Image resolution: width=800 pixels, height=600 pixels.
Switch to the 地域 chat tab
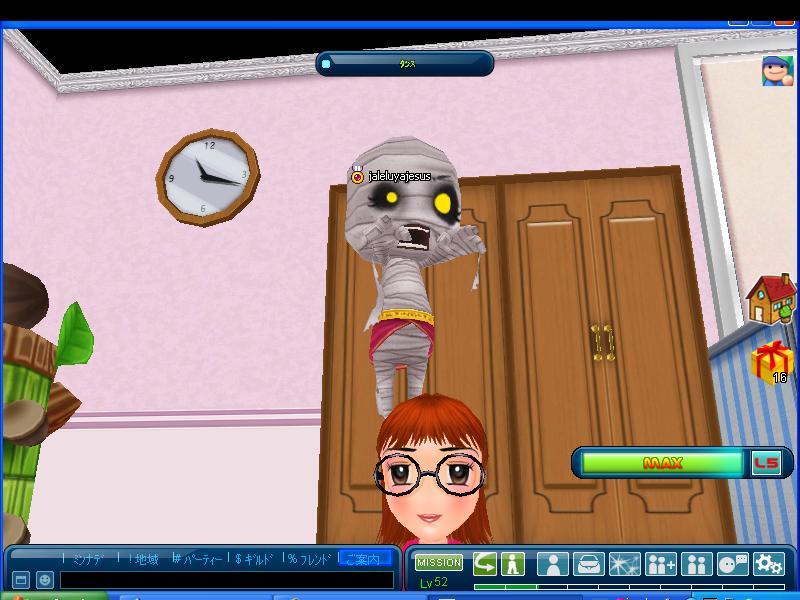point(143,559)
